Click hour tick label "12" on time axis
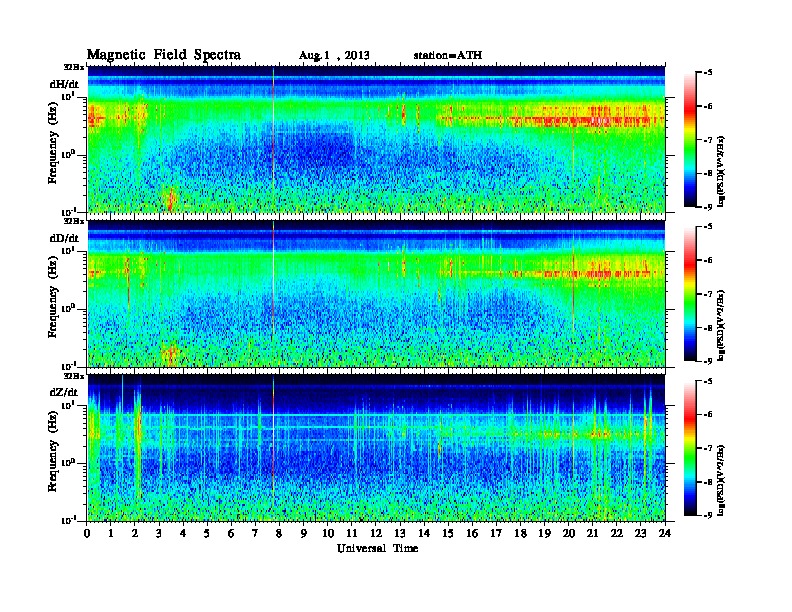Image resolution: width=792 pixels, height=612 pixels. pos(376,534)
